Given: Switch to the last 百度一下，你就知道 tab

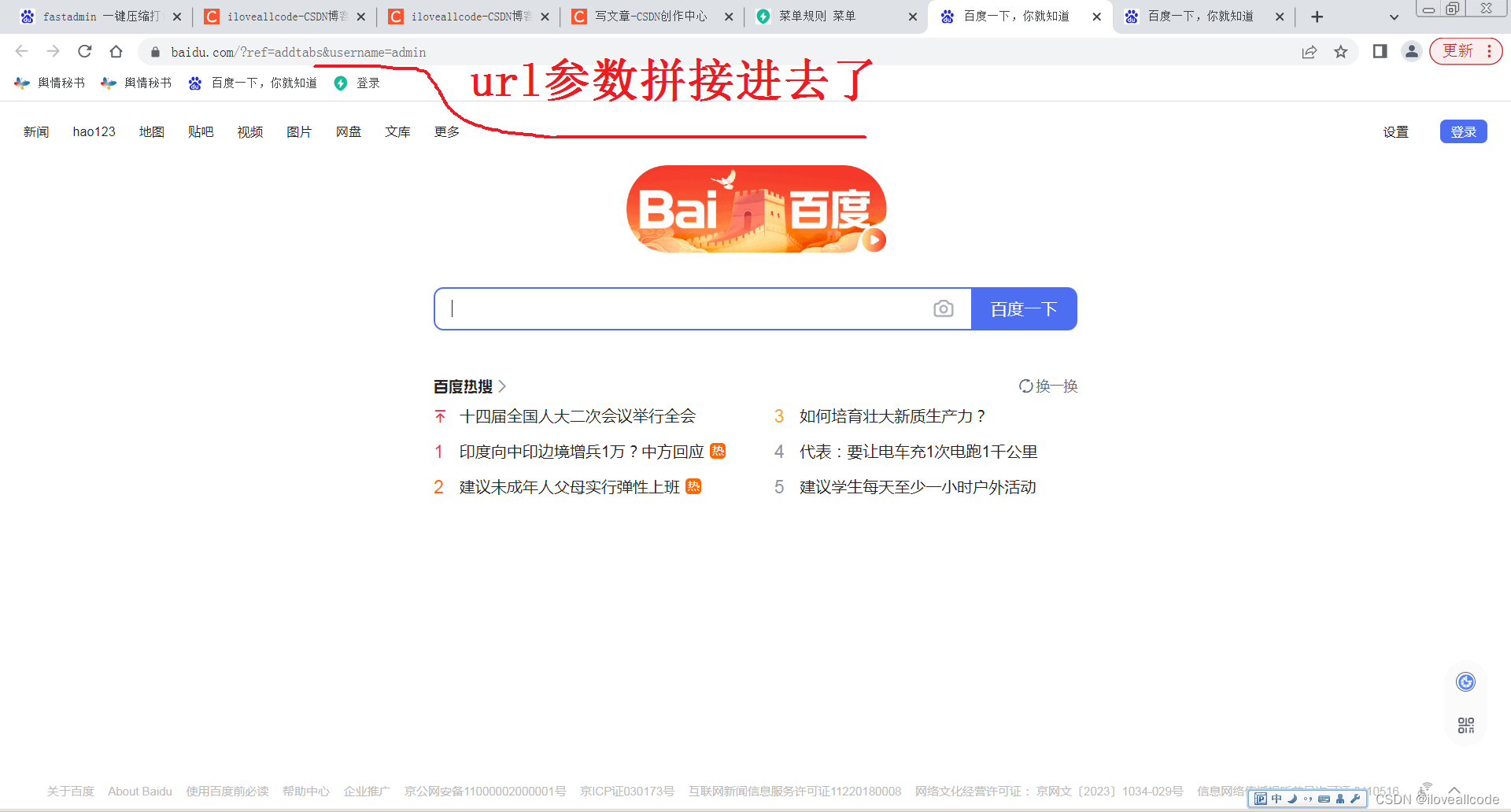Looking at the screenshot, I should 1203,17.
